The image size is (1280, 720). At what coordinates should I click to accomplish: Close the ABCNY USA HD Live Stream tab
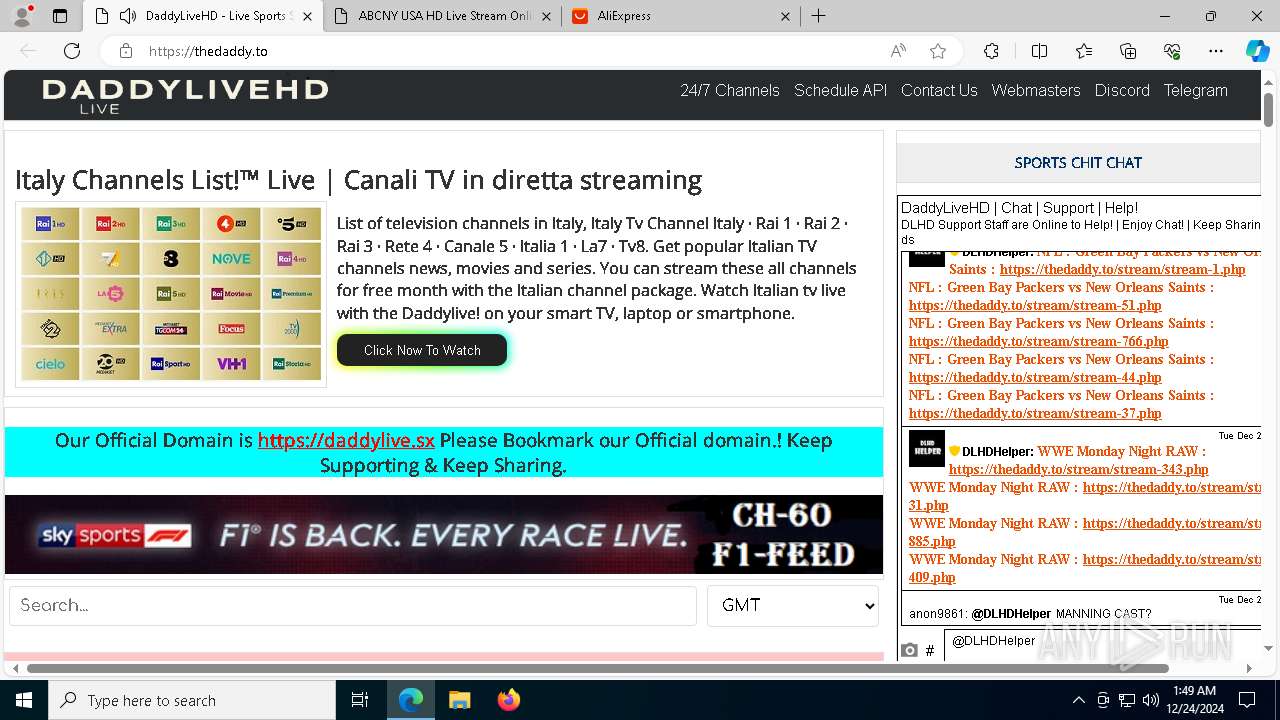(x=547, y=16)
